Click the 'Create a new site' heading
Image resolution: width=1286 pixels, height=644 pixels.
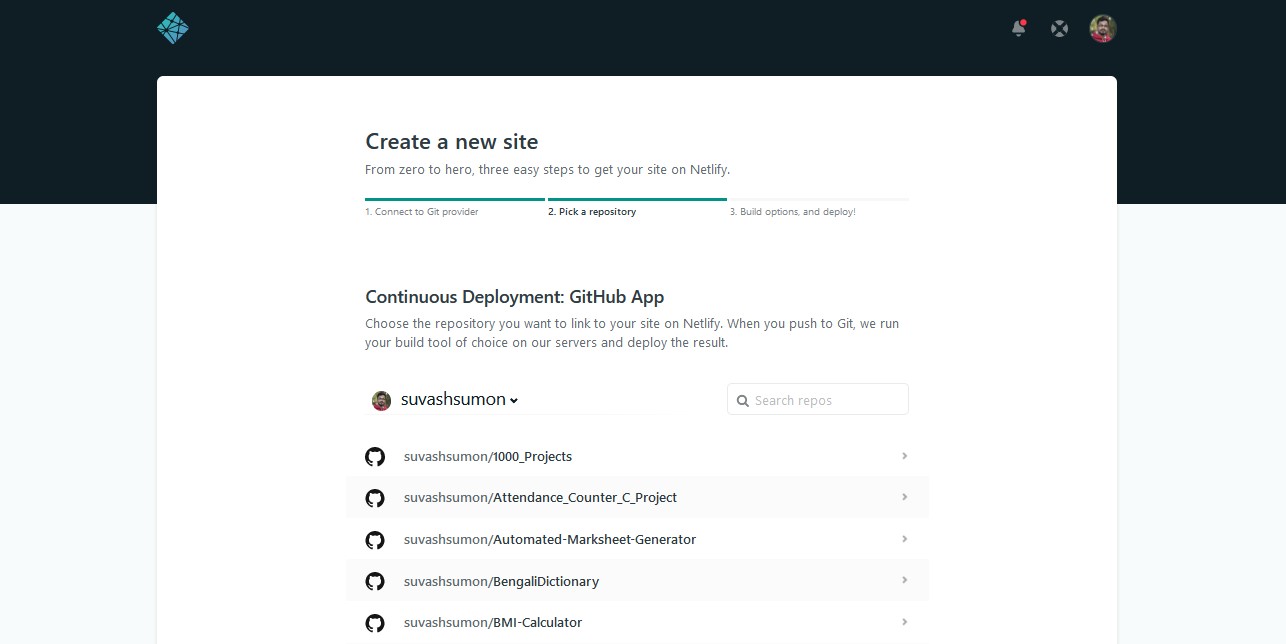[452, 142]
